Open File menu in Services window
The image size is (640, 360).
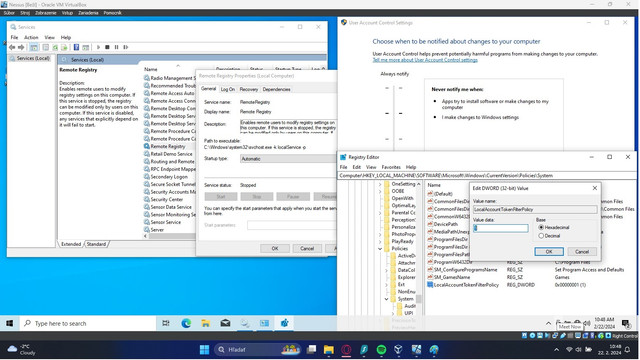tap(14, 38)
